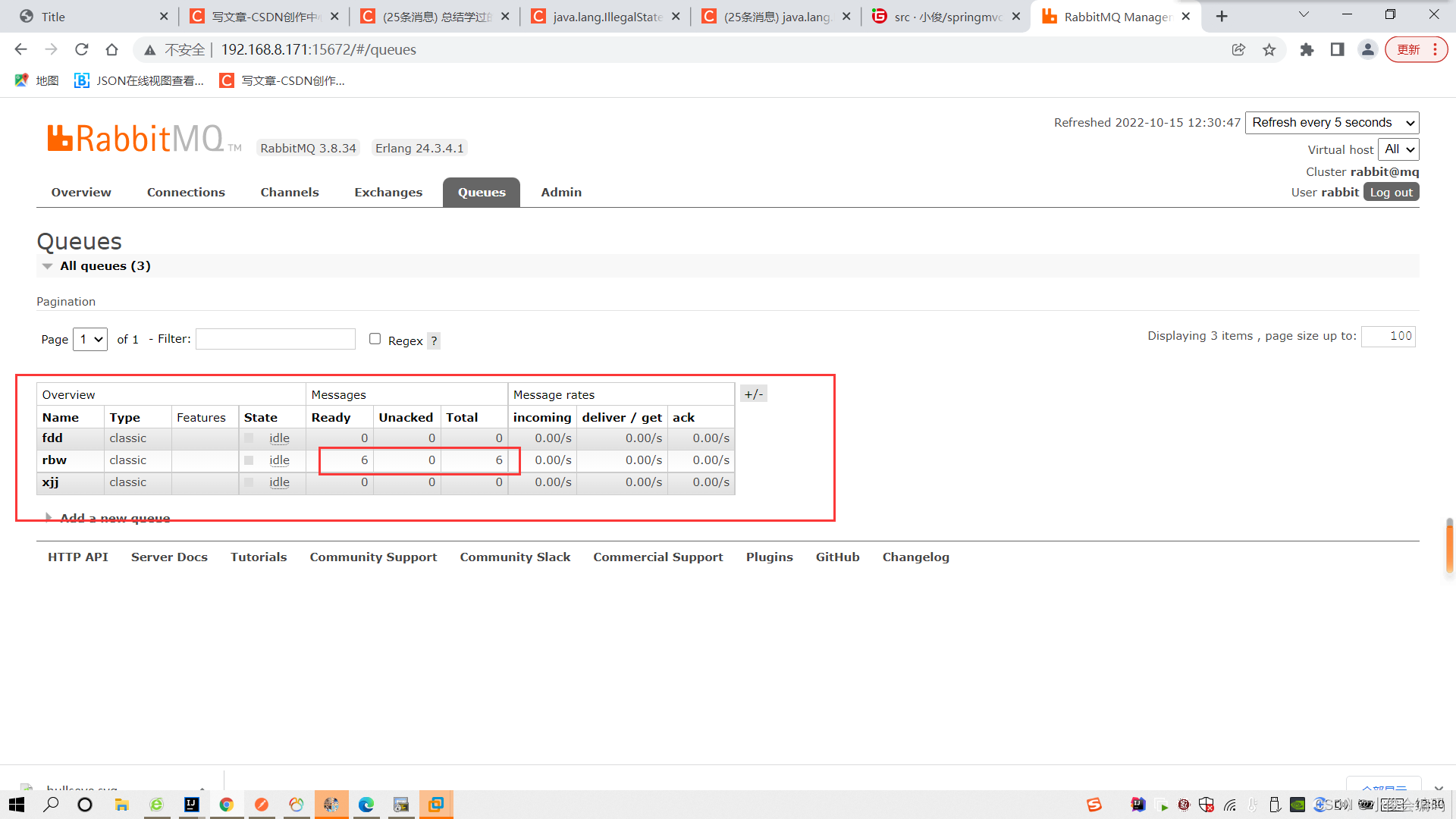
Task: Open the Virtual host dropdown
Action: pos(1398,149)
